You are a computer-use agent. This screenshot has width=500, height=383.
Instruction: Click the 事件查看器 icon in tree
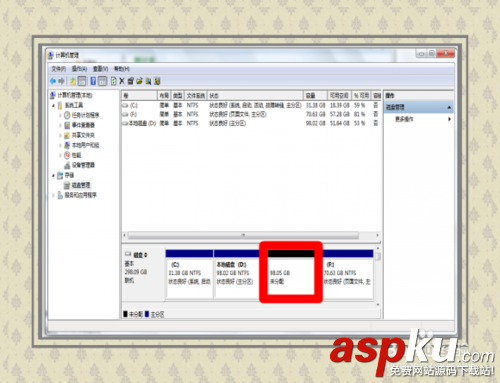coord(67,125)
